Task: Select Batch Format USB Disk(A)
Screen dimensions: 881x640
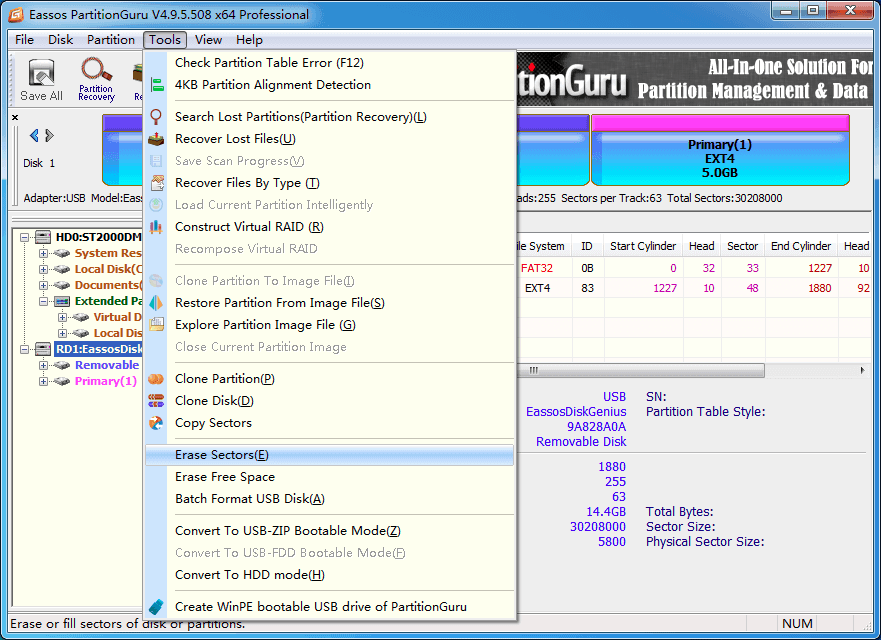Action: tap(330, 499)
